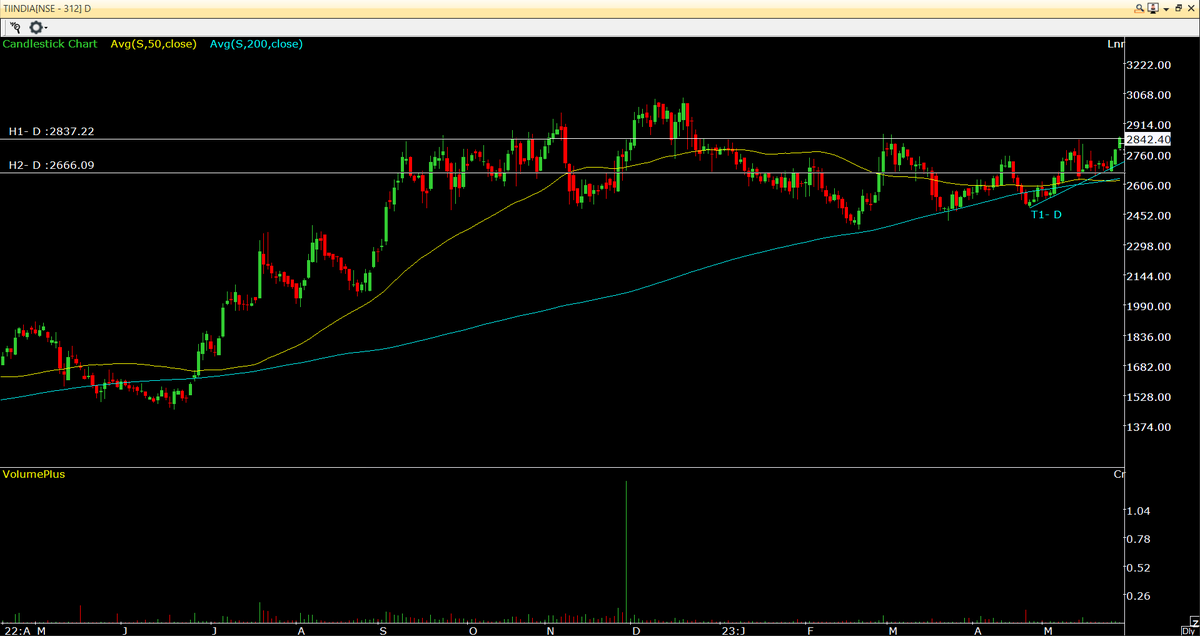Click the H2- D :2666.09 horizontal line label
1200x636 pixels.
(x=49, y=164)
